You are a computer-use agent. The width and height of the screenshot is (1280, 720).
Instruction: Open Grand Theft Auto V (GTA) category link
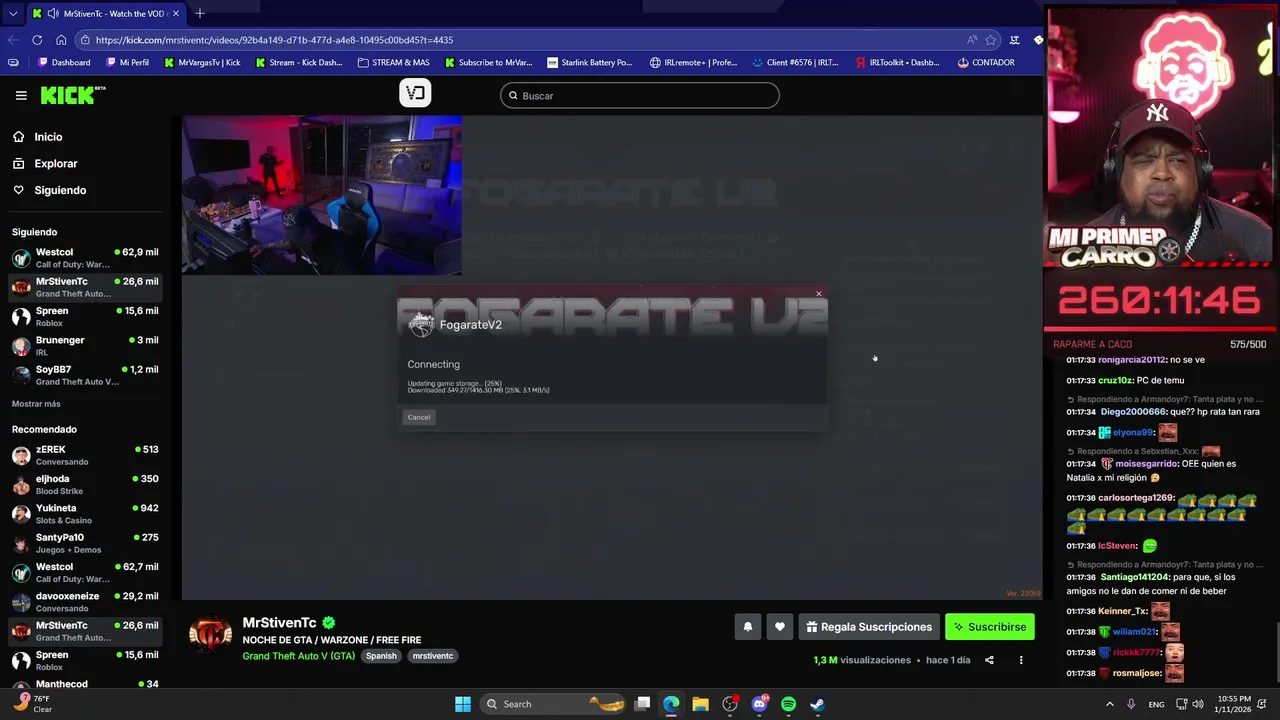[x=298, y=656]
